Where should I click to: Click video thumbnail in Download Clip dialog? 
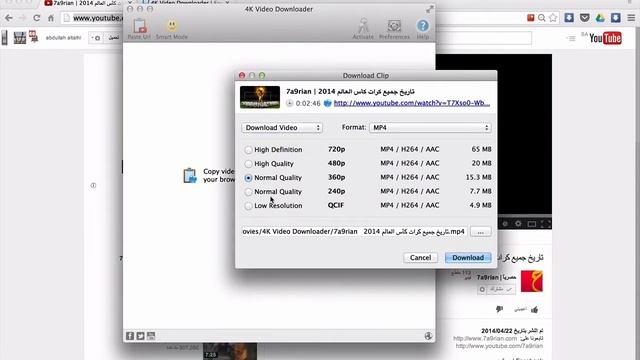click(260, 97)
